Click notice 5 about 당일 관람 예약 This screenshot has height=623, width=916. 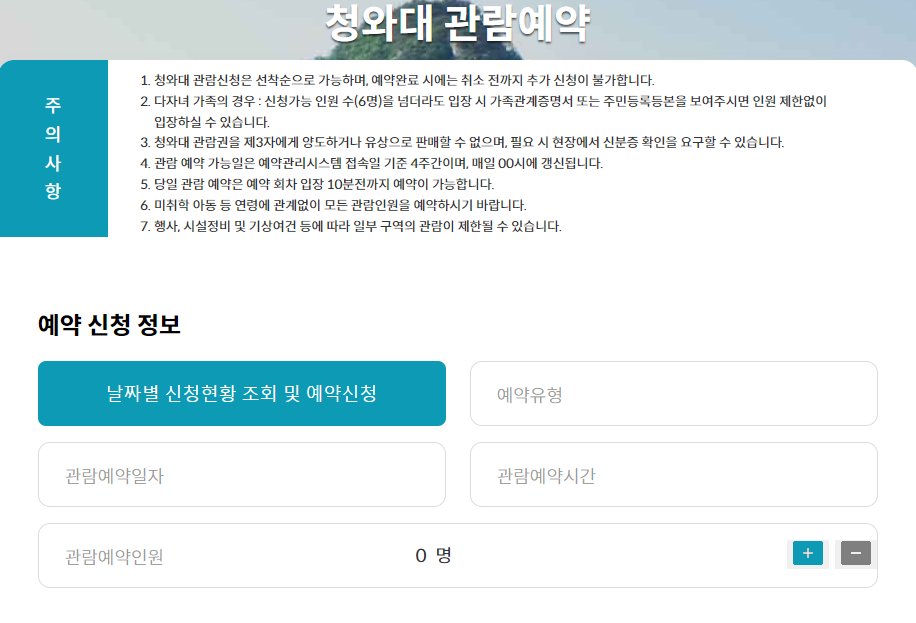317,184
